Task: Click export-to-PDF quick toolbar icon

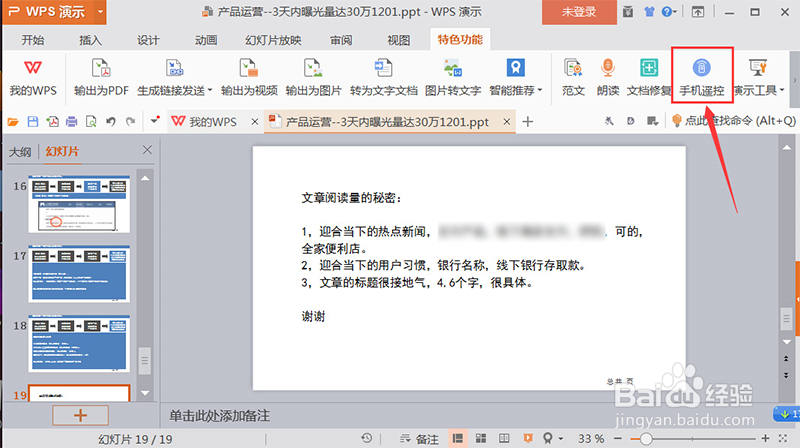Action: click(52, 121)
